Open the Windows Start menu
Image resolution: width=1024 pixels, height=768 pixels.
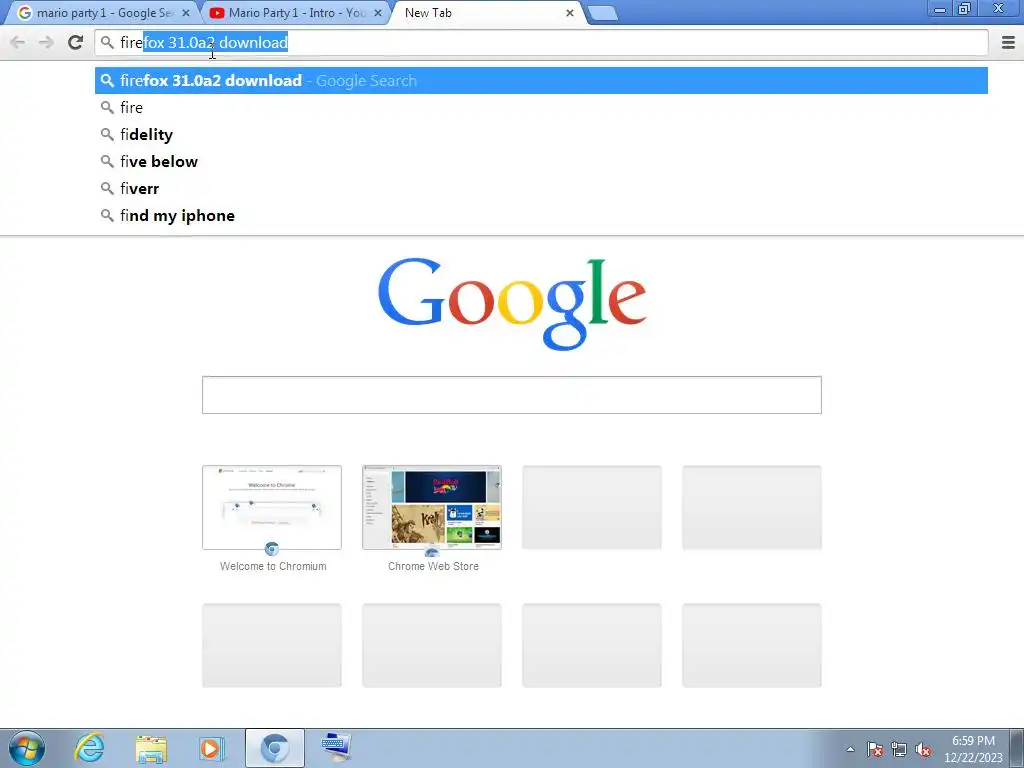coord(27,748)
